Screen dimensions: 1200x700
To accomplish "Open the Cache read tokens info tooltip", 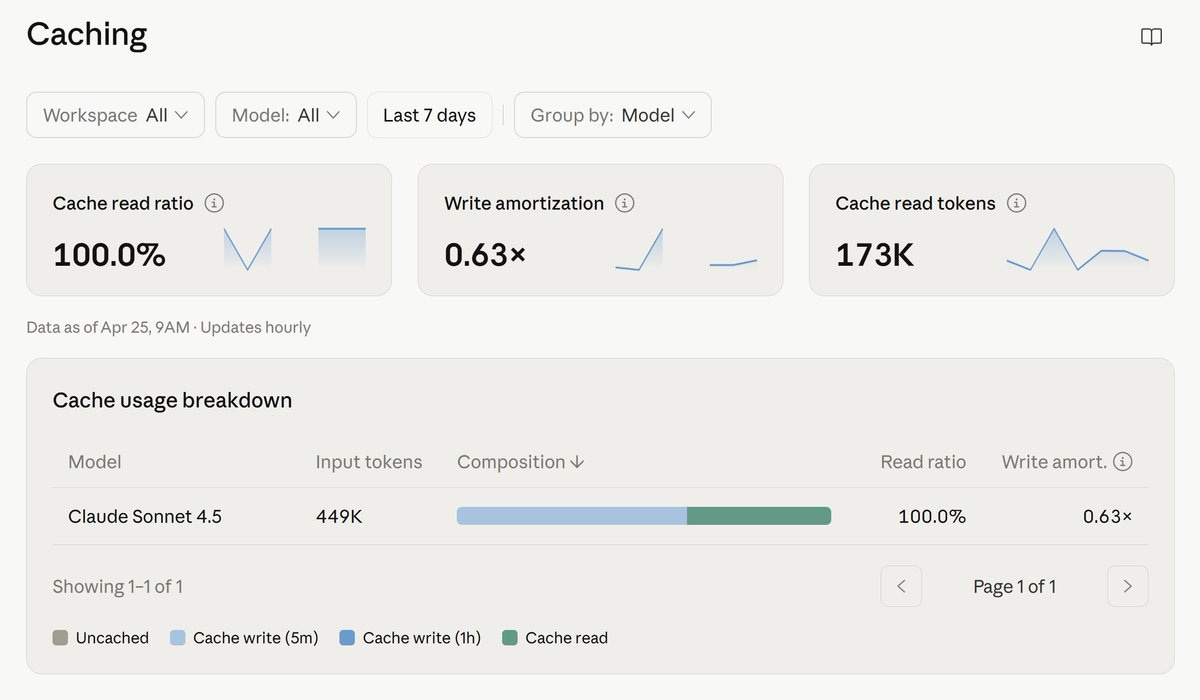I will (x=1017, y=203).
